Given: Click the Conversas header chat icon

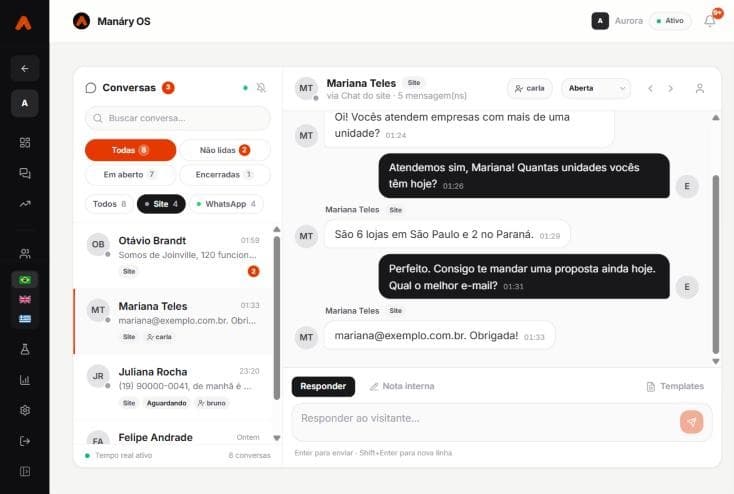Looking at the screenshot, I should tap(91, 88).
